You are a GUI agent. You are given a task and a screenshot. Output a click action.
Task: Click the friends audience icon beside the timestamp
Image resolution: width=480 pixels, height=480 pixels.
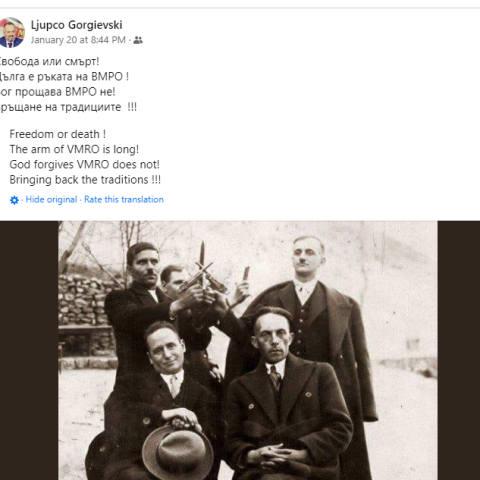click(138, 40)
